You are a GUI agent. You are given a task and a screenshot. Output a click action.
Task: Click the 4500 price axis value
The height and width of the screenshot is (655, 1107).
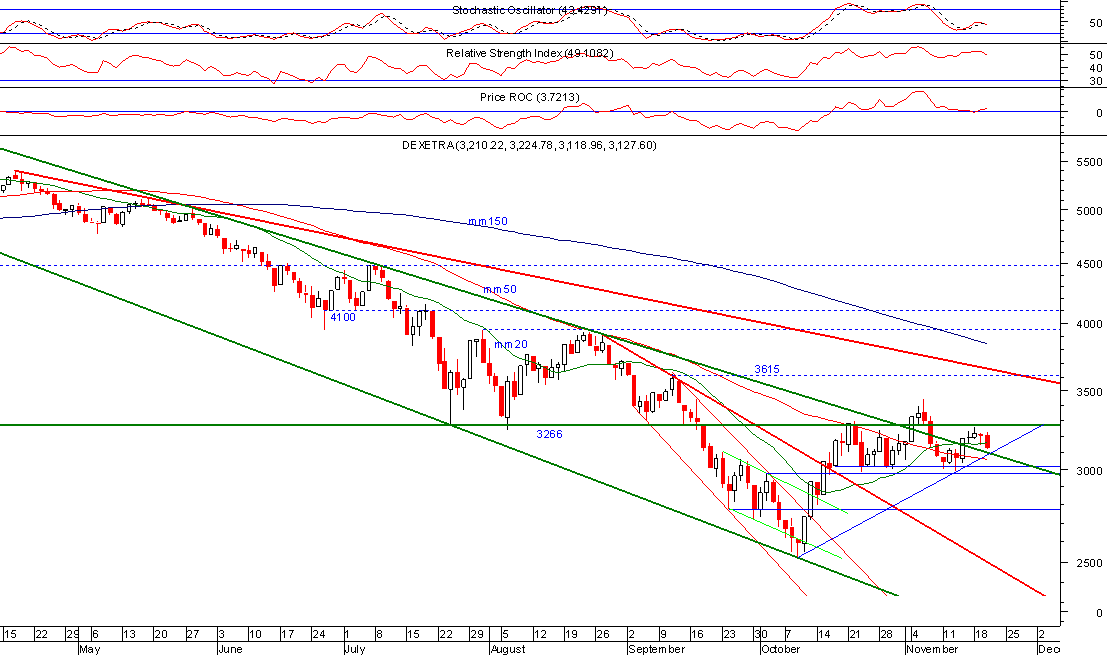pos(1089,265)
